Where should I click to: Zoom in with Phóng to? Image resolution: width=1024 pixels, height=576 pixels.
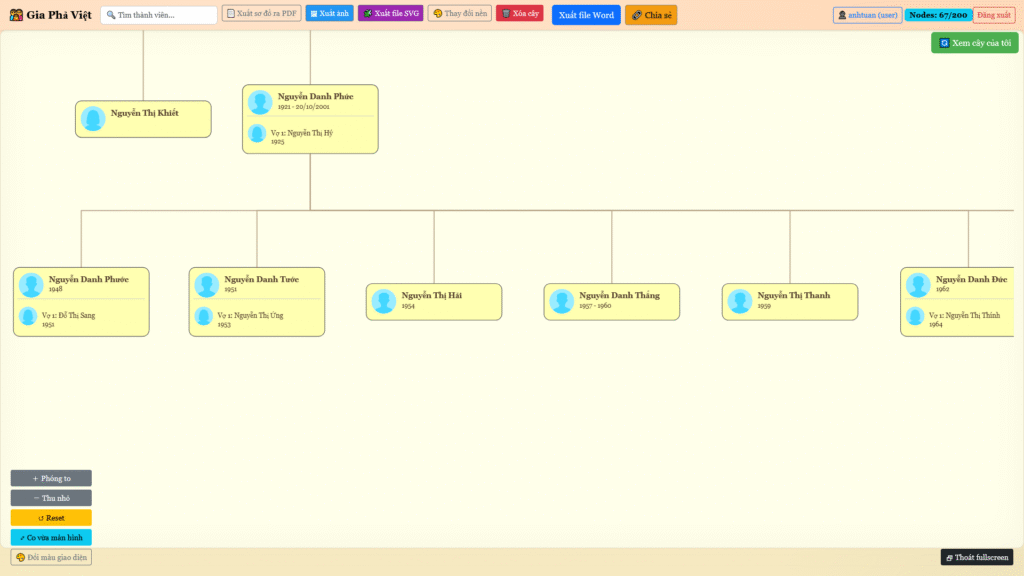click(51, 478)
